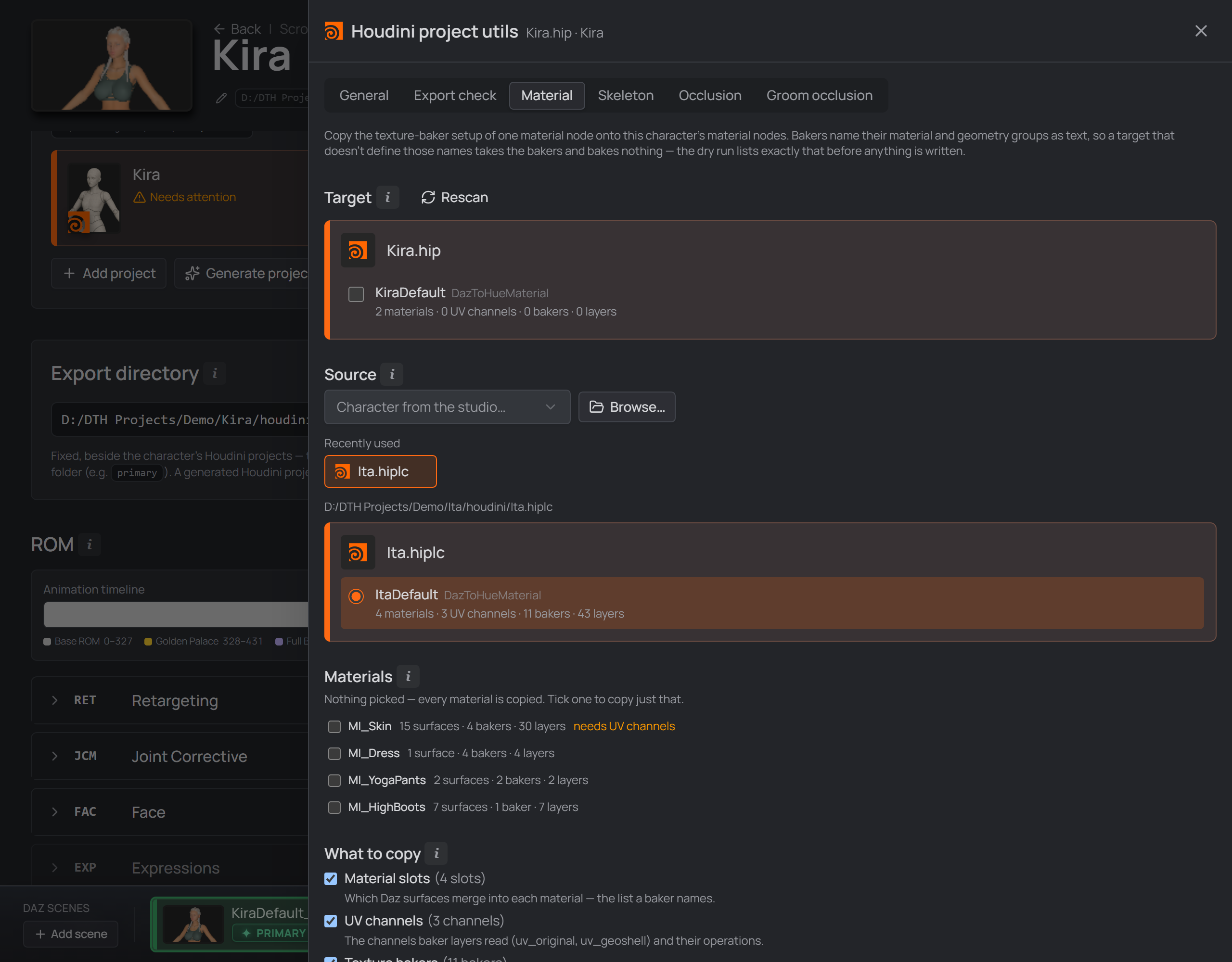
Task: Tick the MI_HighBoots material checkbox
Action: pos(334,807)
